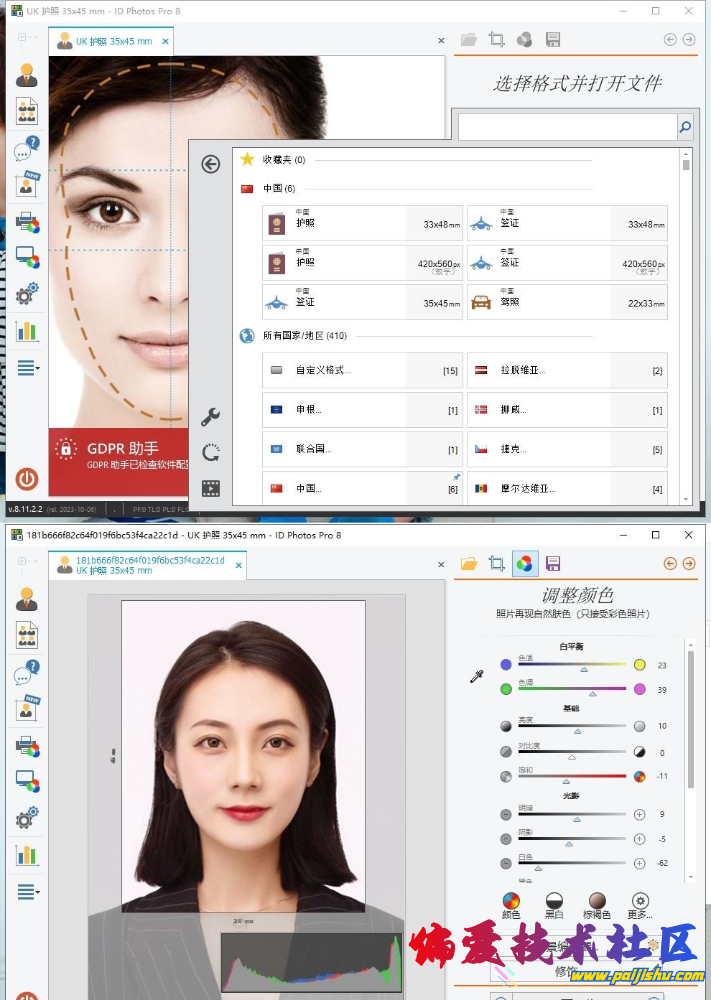
Task: Choose China 护照 33x48mm format
Action: pos(363,224)
